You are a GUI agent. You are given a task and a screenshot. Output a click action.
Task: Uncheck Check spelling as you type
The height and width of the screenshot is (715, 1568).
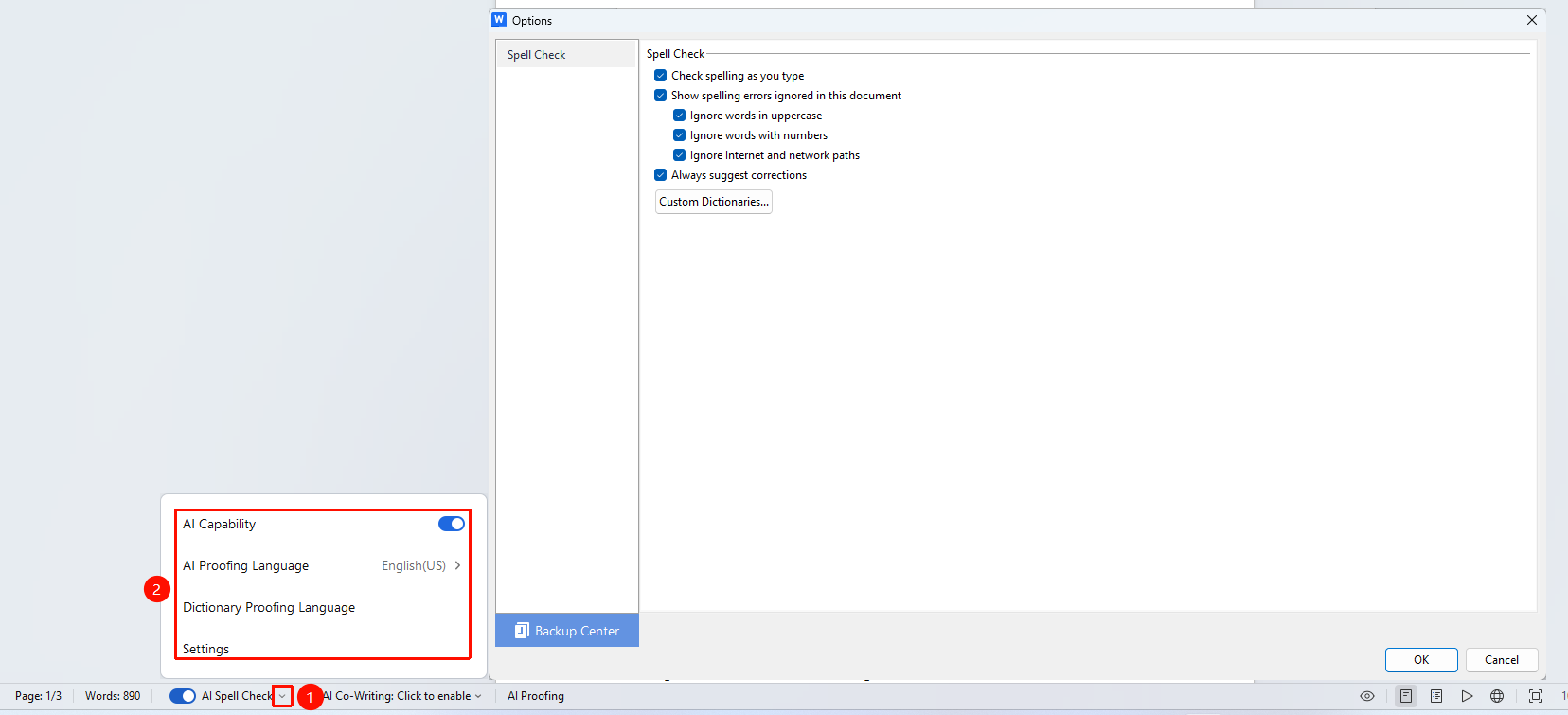point(661,76)
